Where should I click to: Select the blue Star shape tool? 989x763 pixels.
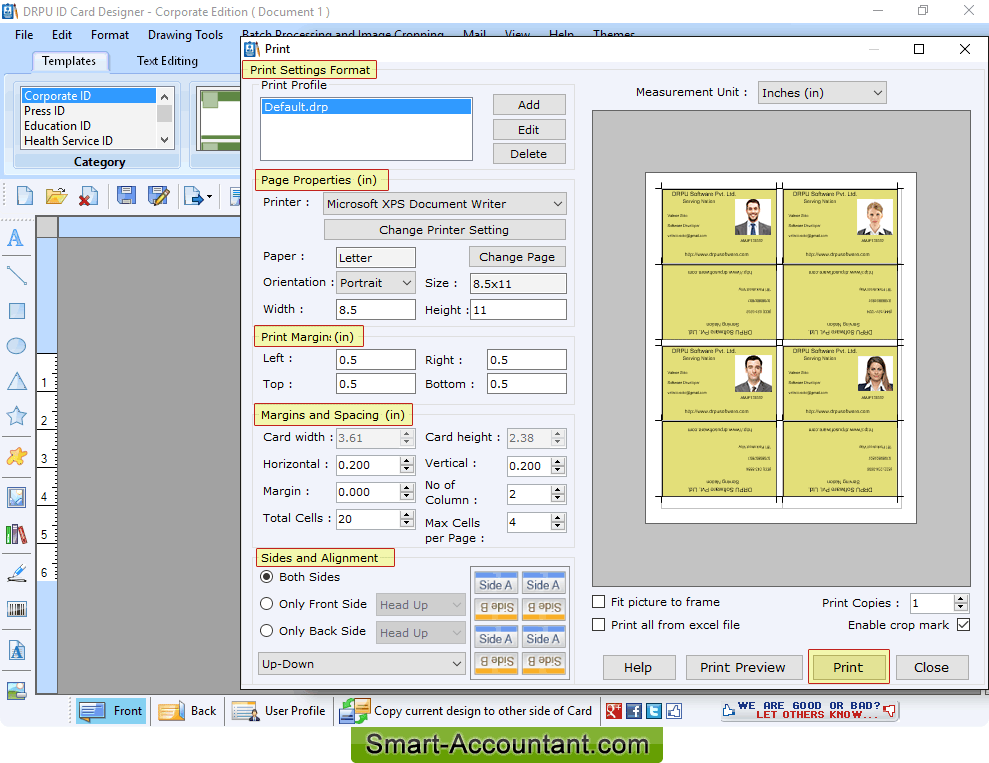tap(16, 416)
